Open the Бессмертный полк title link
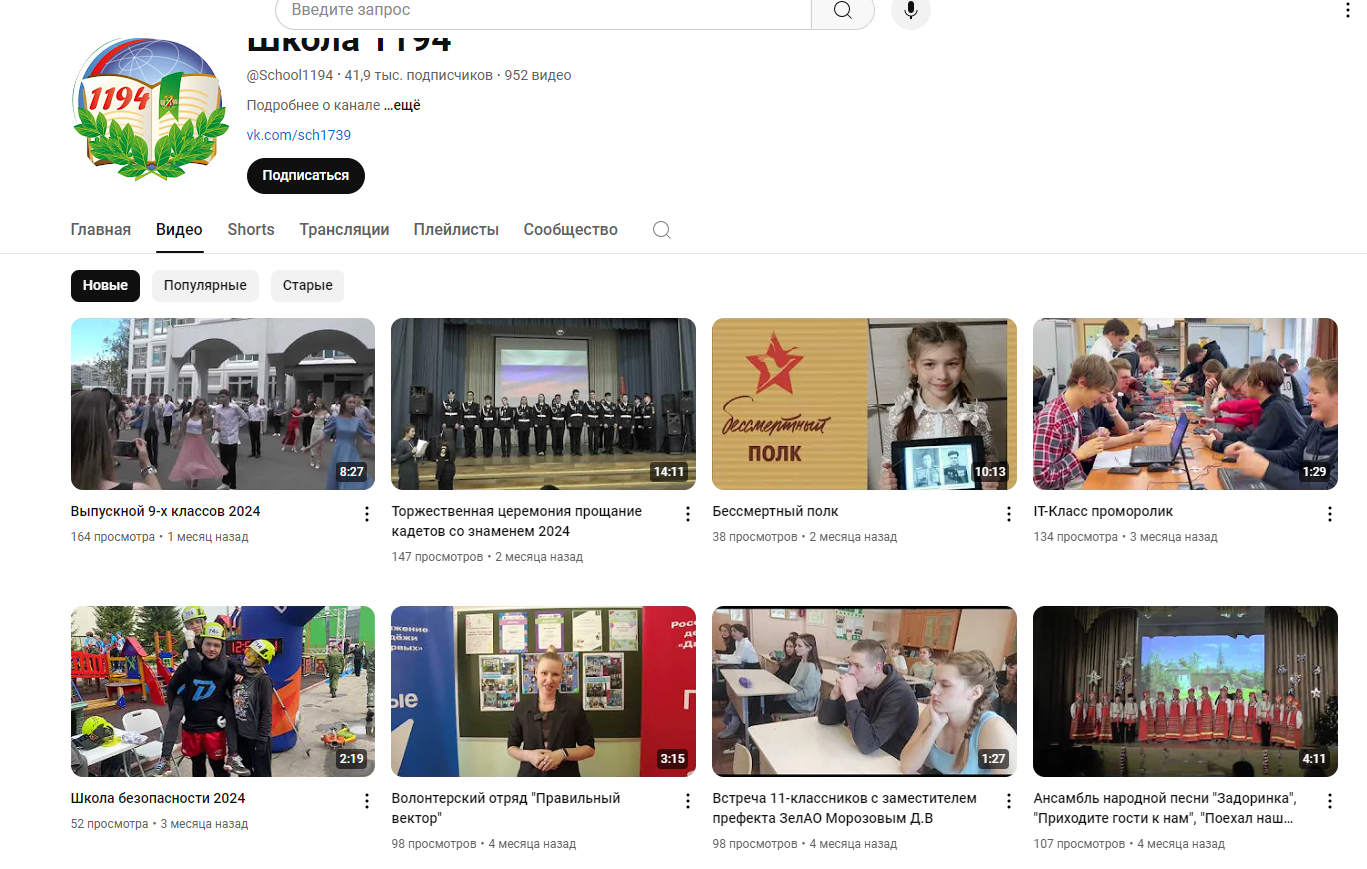The height and width of the screenshot is (869, 1367). [776, 511]
